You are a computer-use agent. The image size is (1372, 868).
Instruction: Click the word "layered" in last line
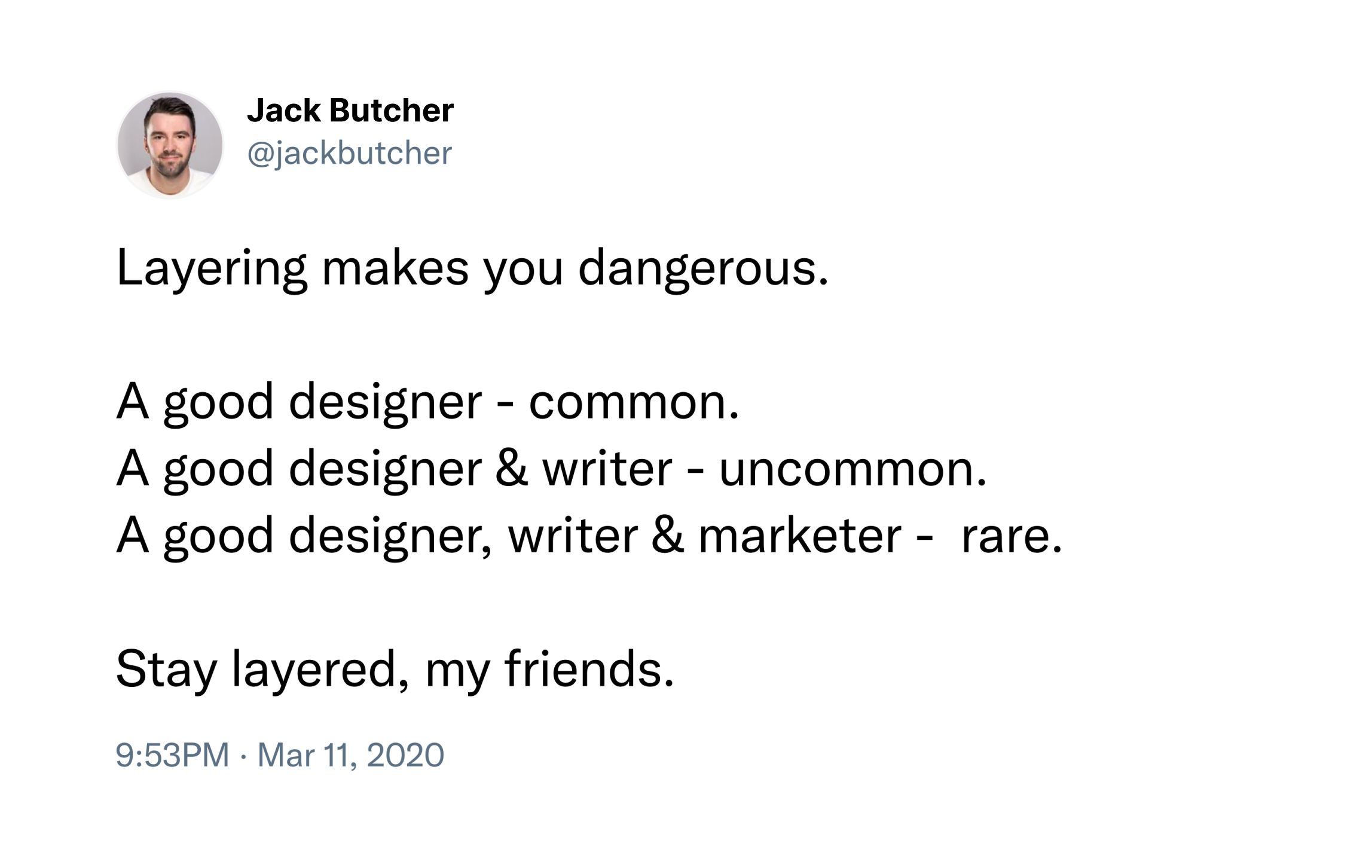314,670
